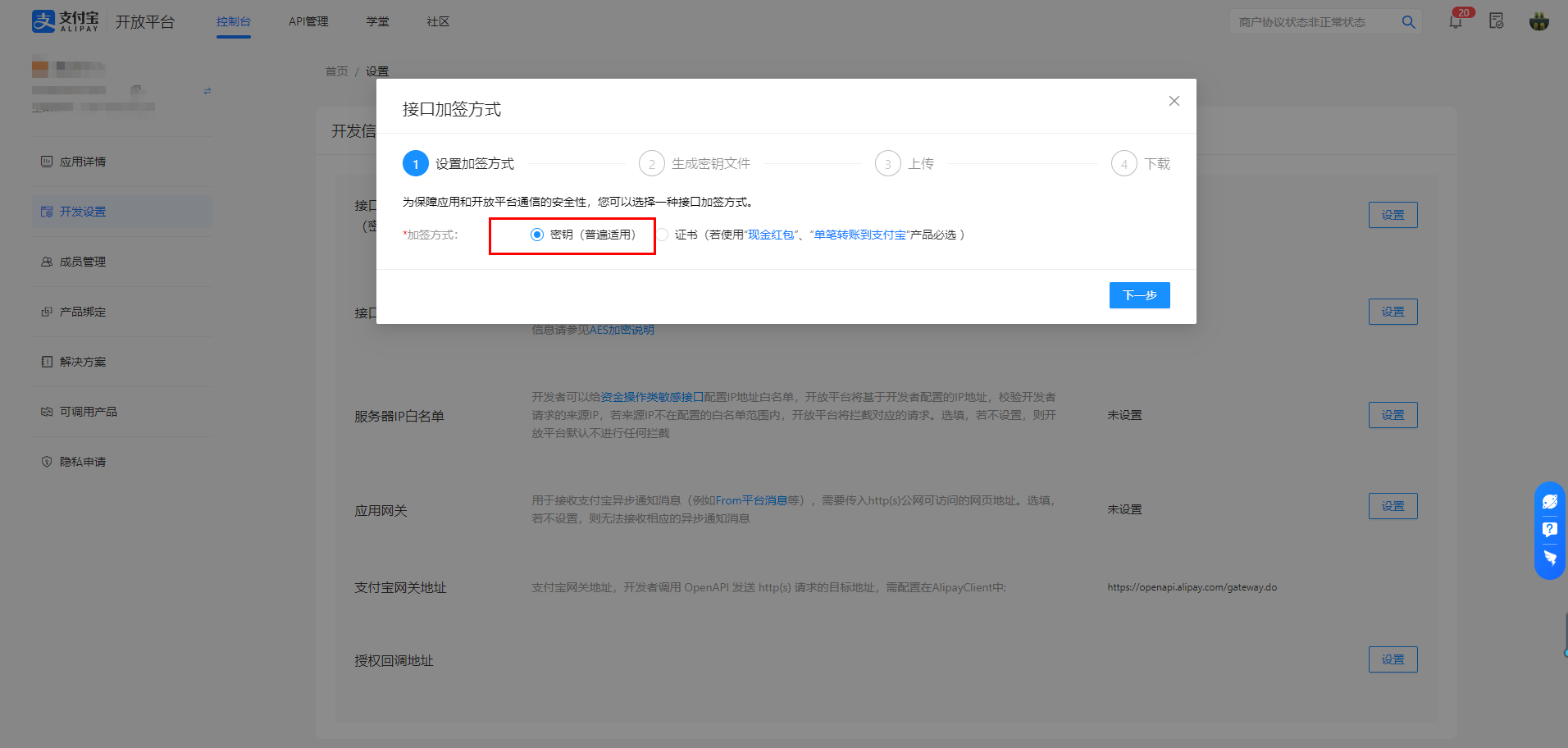The image size is (1568, 748).
Task: Click the Alipay logo in header
Action: tap(66, 21)
